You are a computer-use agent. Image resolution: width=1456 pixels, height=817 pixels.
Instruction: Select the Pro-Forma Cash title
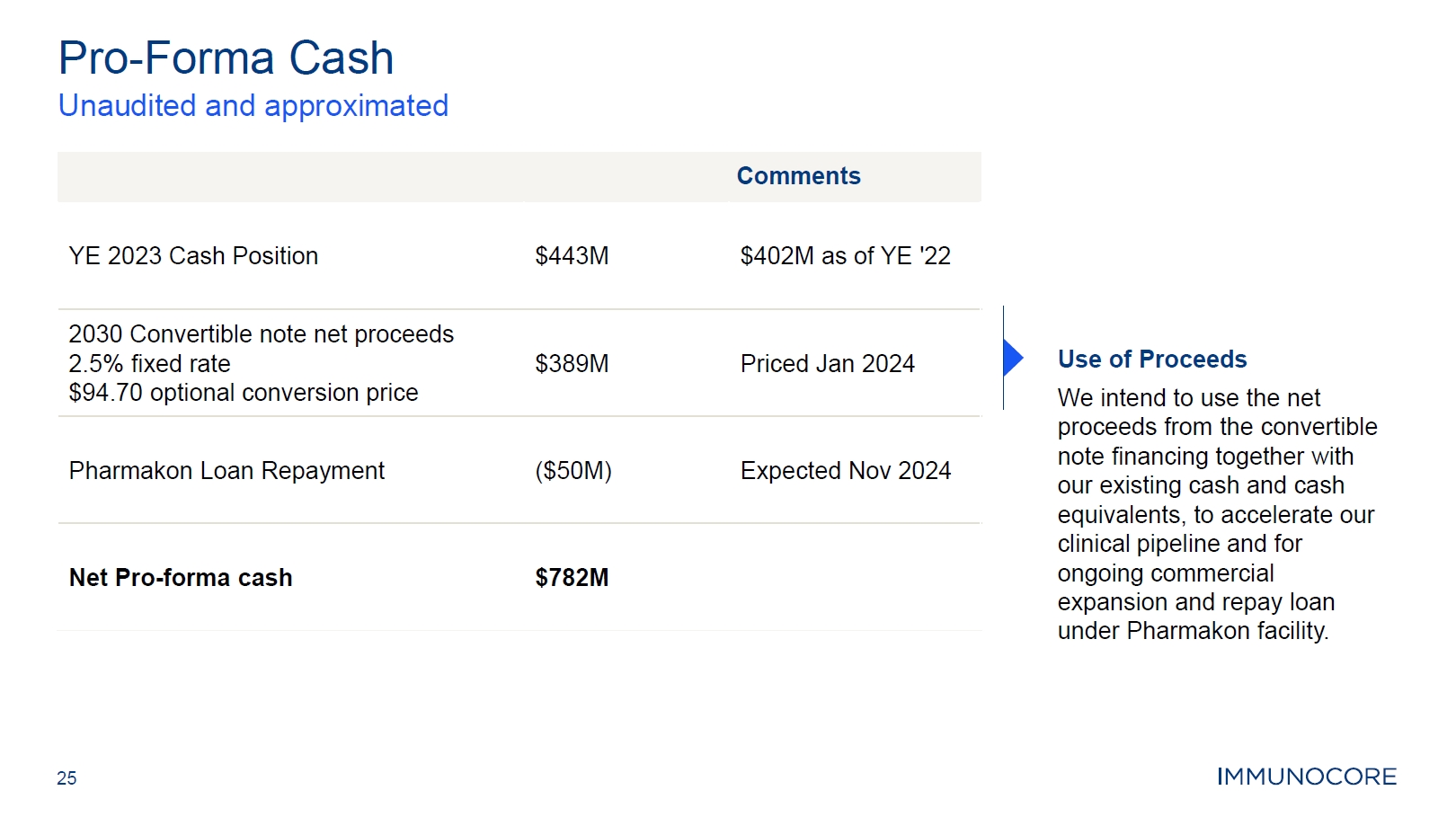click(x=226, y=58)
